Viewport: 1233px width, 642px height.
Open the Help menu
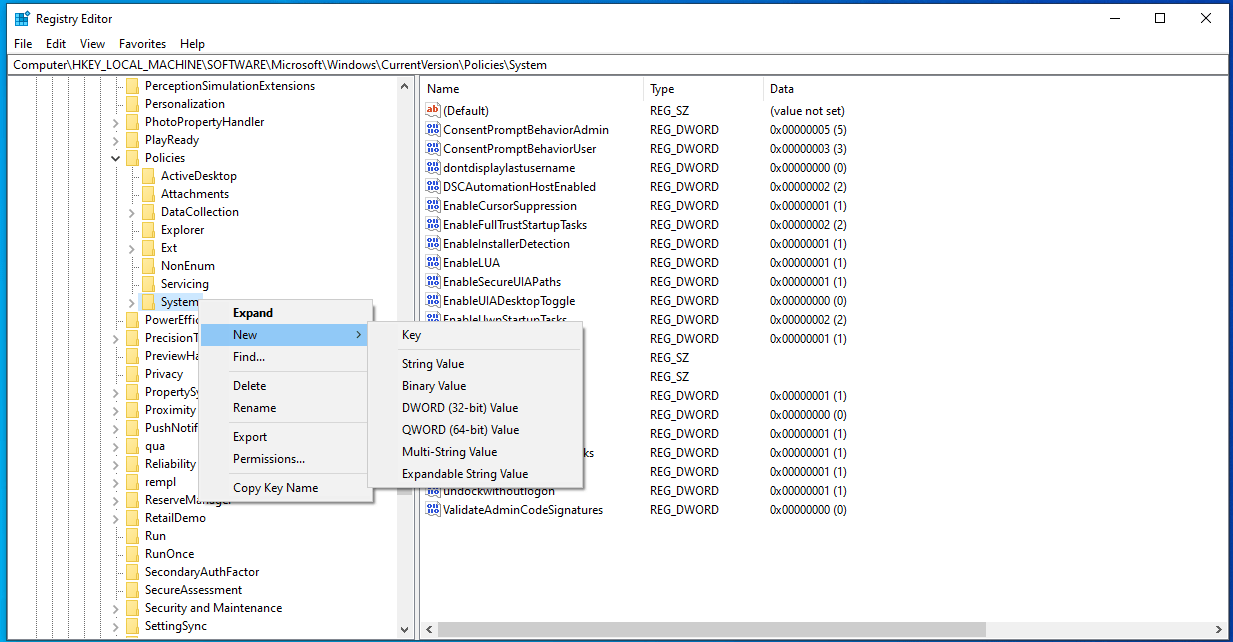192,44
